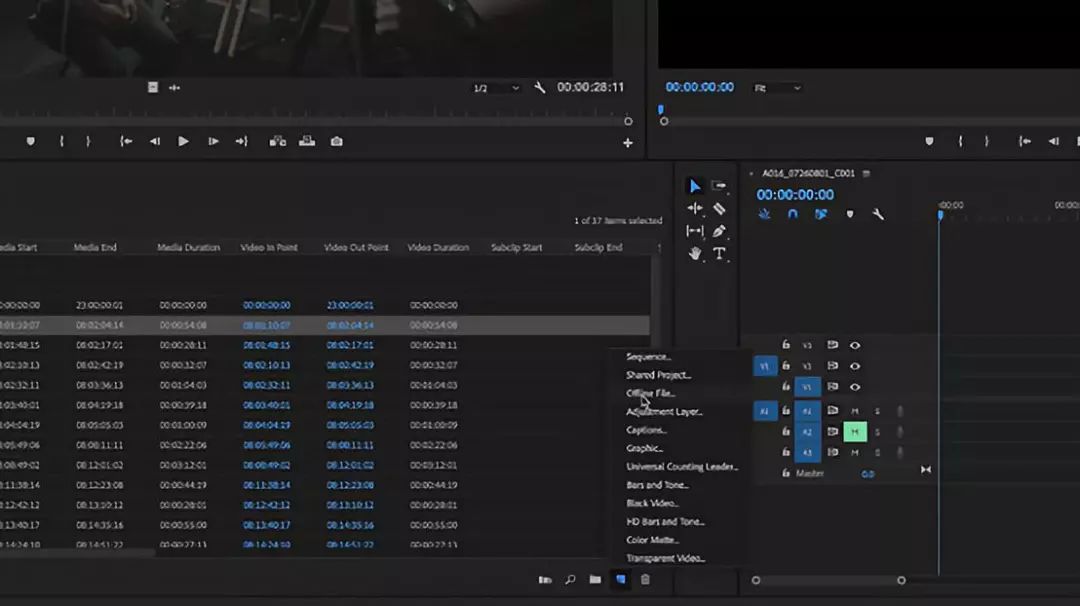Image resolution: width=1080 pixels, height=606 pixels.
Task: Select the Razor tool
Action: pos(719,209)
